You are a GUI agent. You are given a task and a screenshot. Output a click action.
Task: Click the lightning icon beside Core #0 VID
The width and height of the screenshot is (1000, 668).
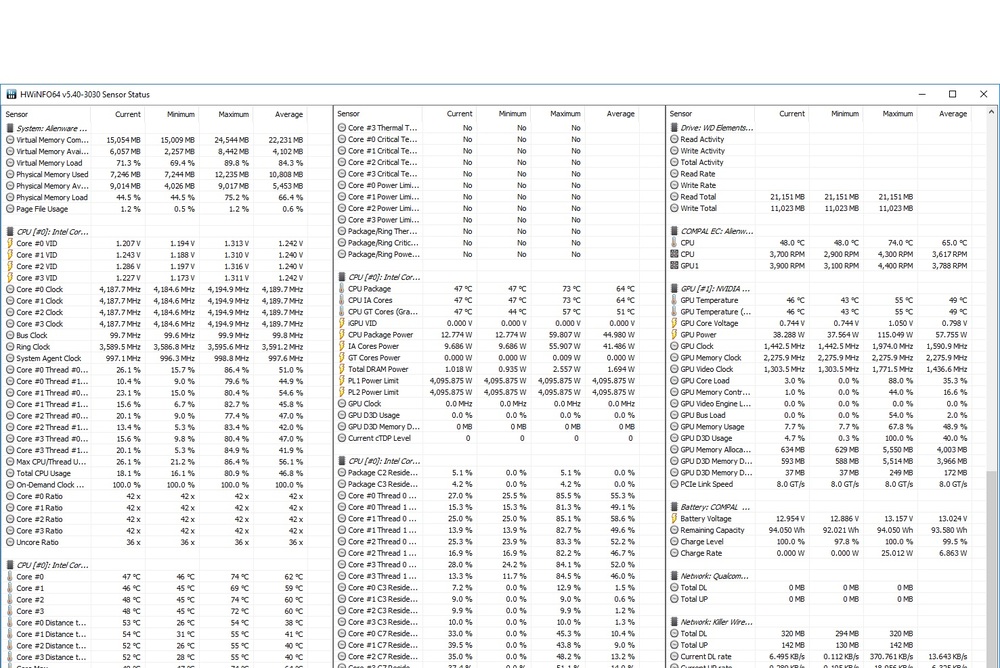pyautogui.click(x=10, y=243)
